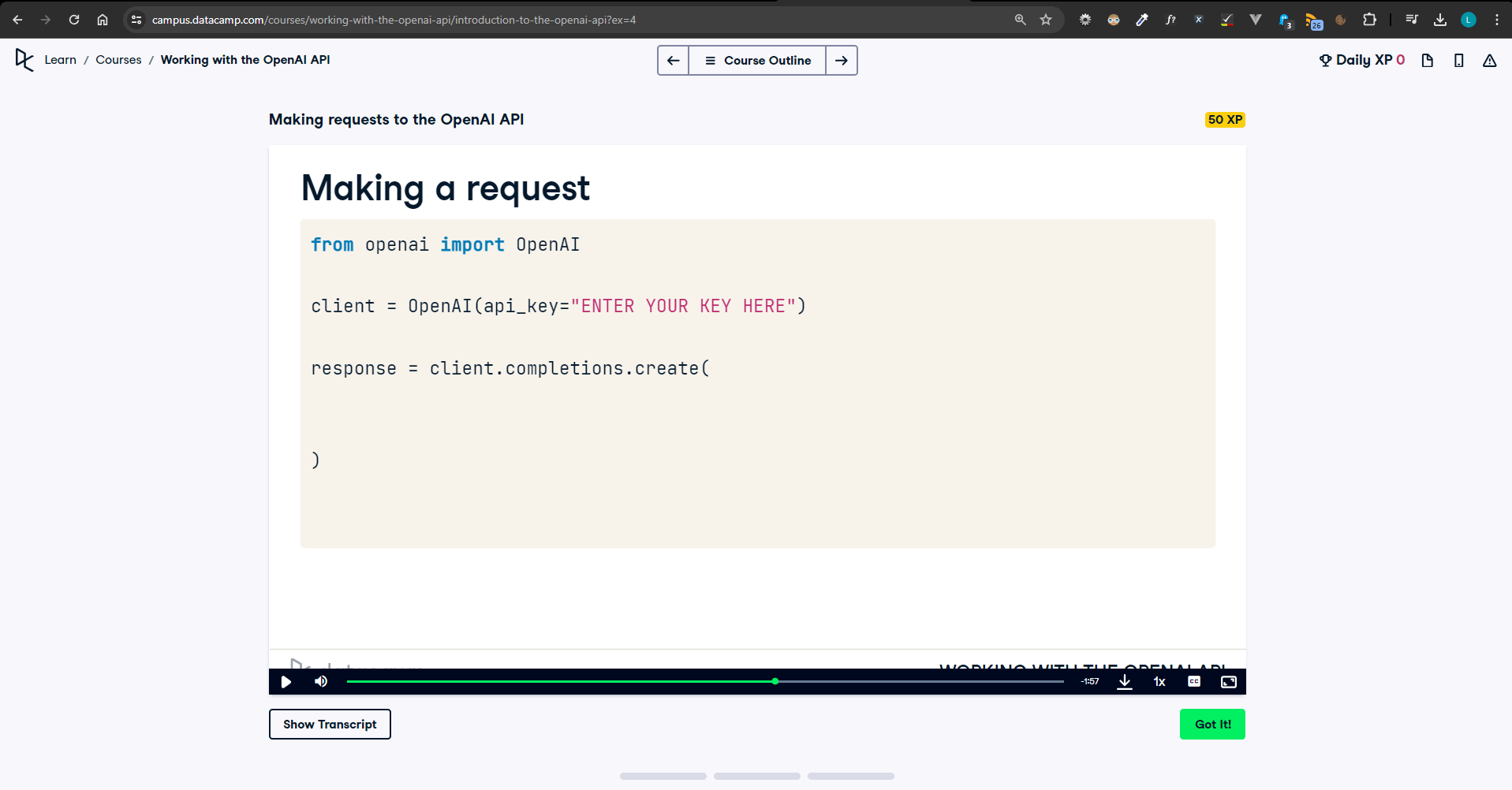Image resolution: width=1512 pixels, height=790 pixels.
Task: Go to Learn breadcrumb
Action: coord(61,60)
